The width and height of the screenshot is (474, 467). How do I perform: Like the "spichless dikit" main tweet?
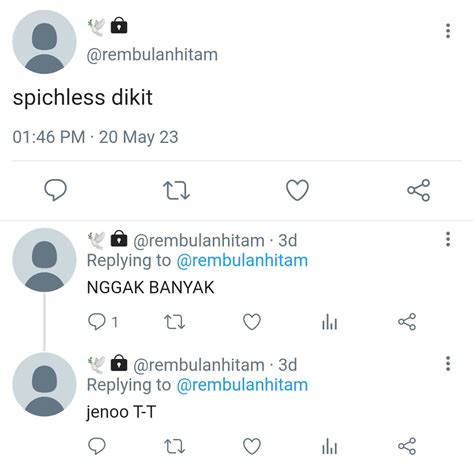point(297,190)
